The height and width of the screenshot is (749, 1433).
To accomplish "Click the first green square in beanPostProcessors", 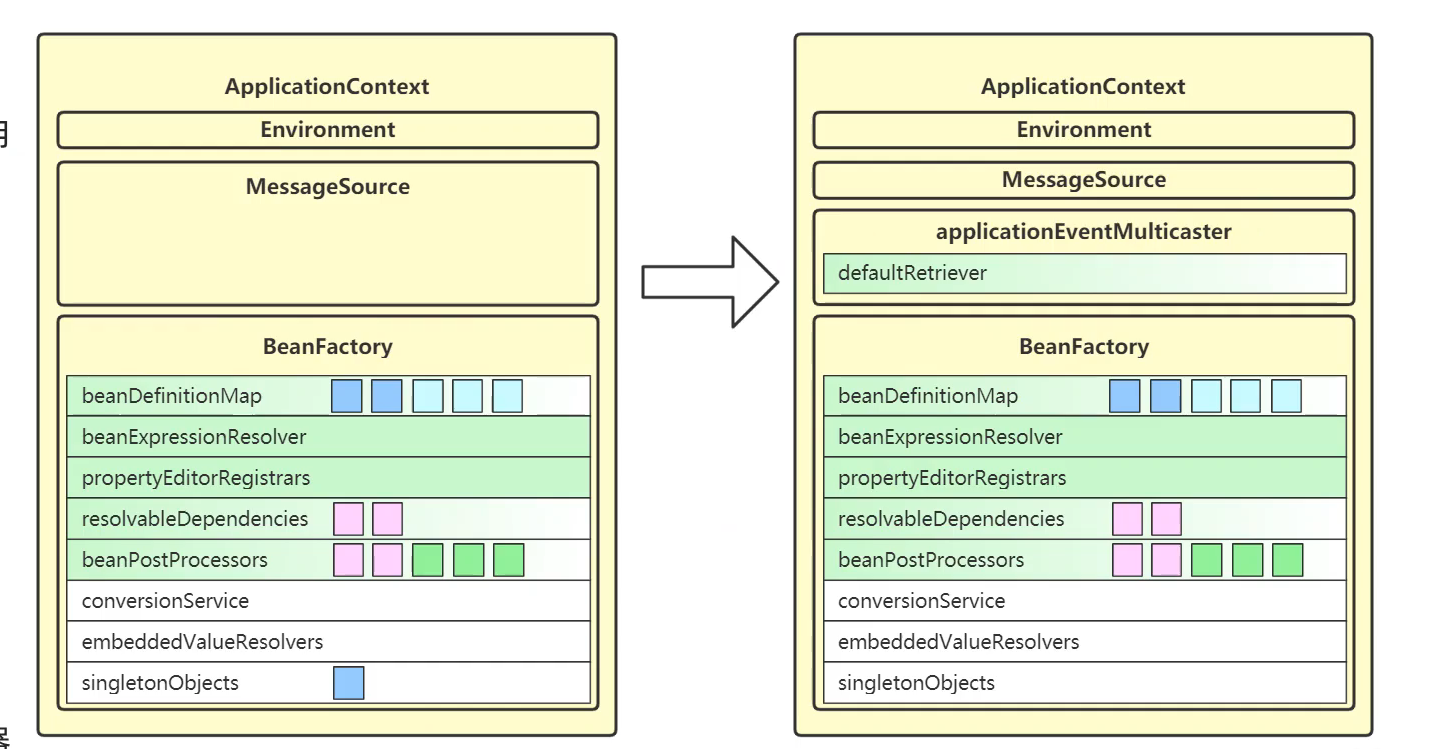I will coord(429,560).
